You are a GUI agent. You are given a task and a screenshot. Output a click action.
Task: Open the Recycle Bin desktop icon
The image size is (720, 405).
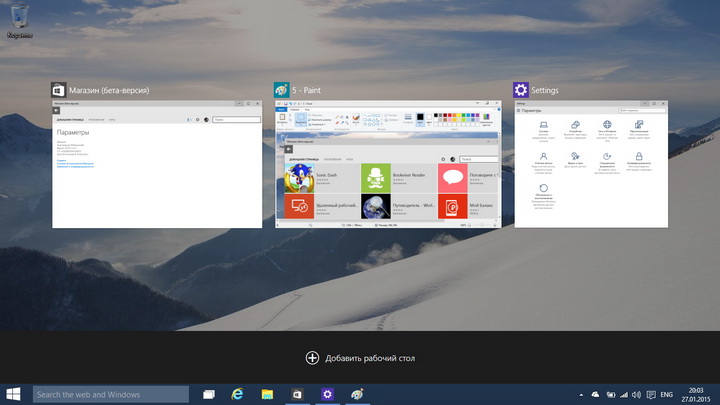pyautogui.click(x=17, y=20)
